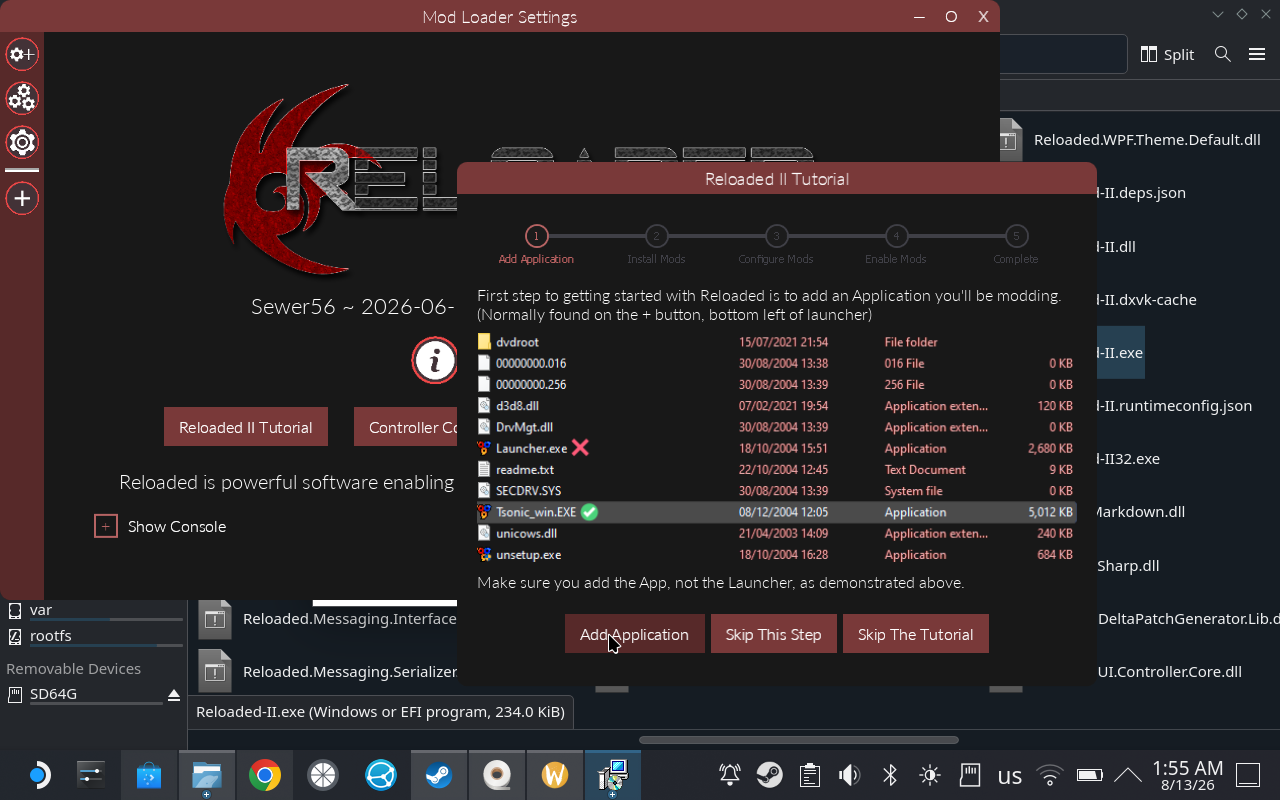Select Launcher.exe row in tutorial list
1280x800 pixels.
(776, 448)
